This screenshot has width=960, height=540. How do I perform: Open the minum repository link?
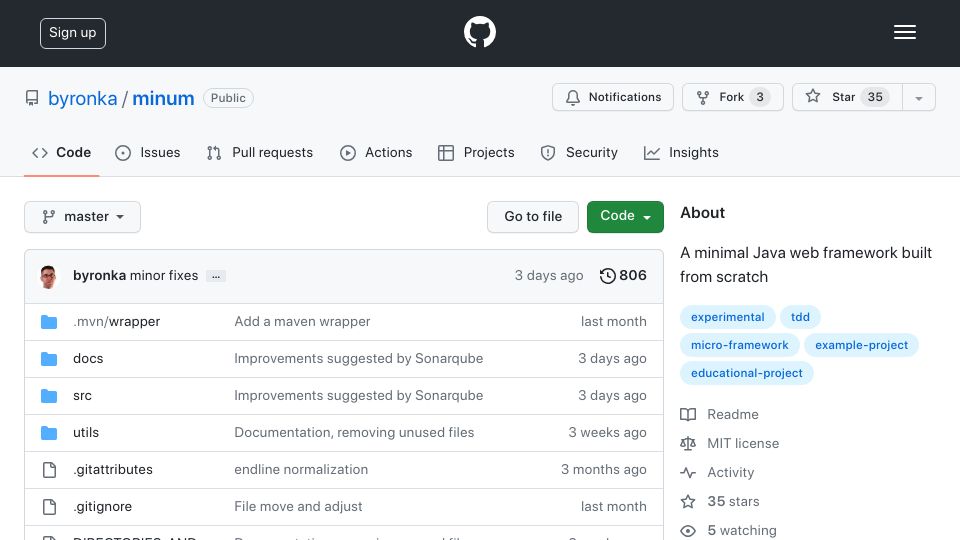click(163, 98)
